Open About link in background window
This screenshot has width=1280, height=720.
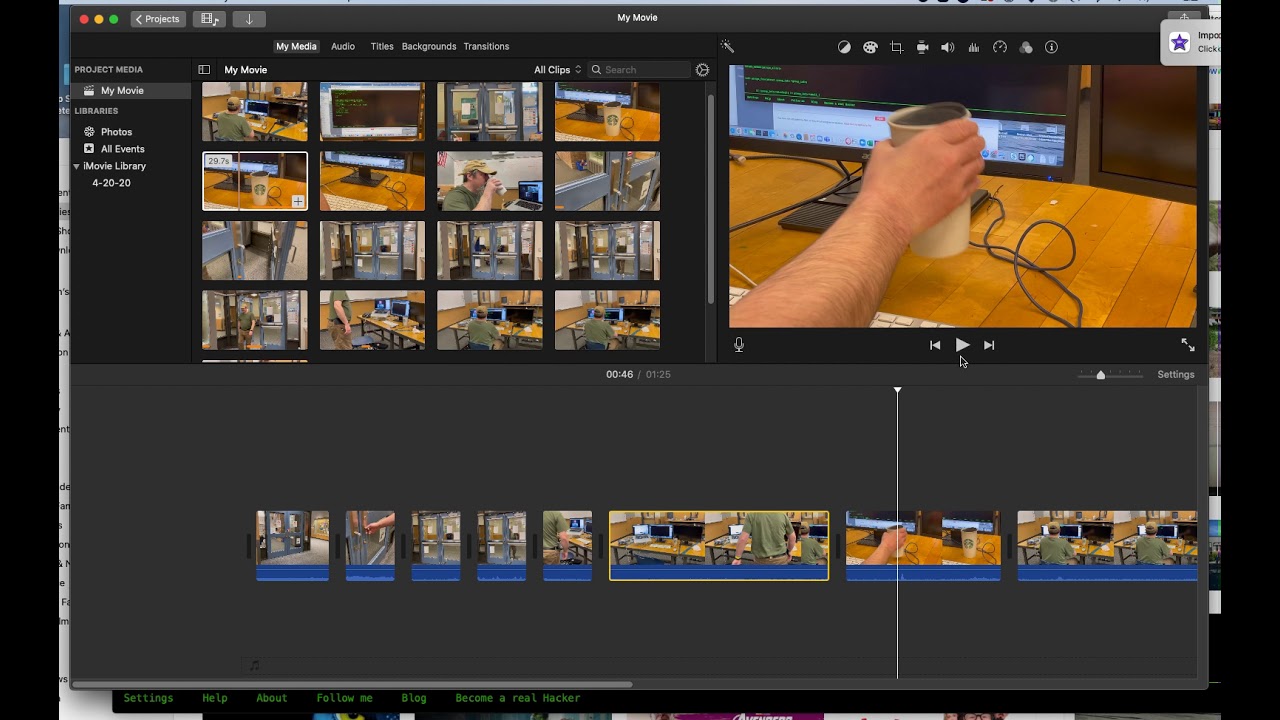point(271,698)
